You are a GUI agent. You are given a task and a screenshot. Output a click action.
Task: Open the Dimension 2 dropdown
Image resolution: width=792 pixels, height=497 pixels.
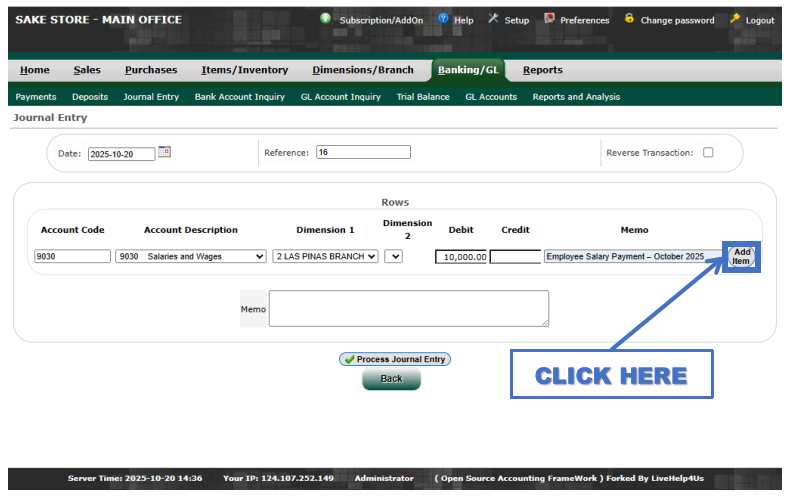tap(393, 256)
